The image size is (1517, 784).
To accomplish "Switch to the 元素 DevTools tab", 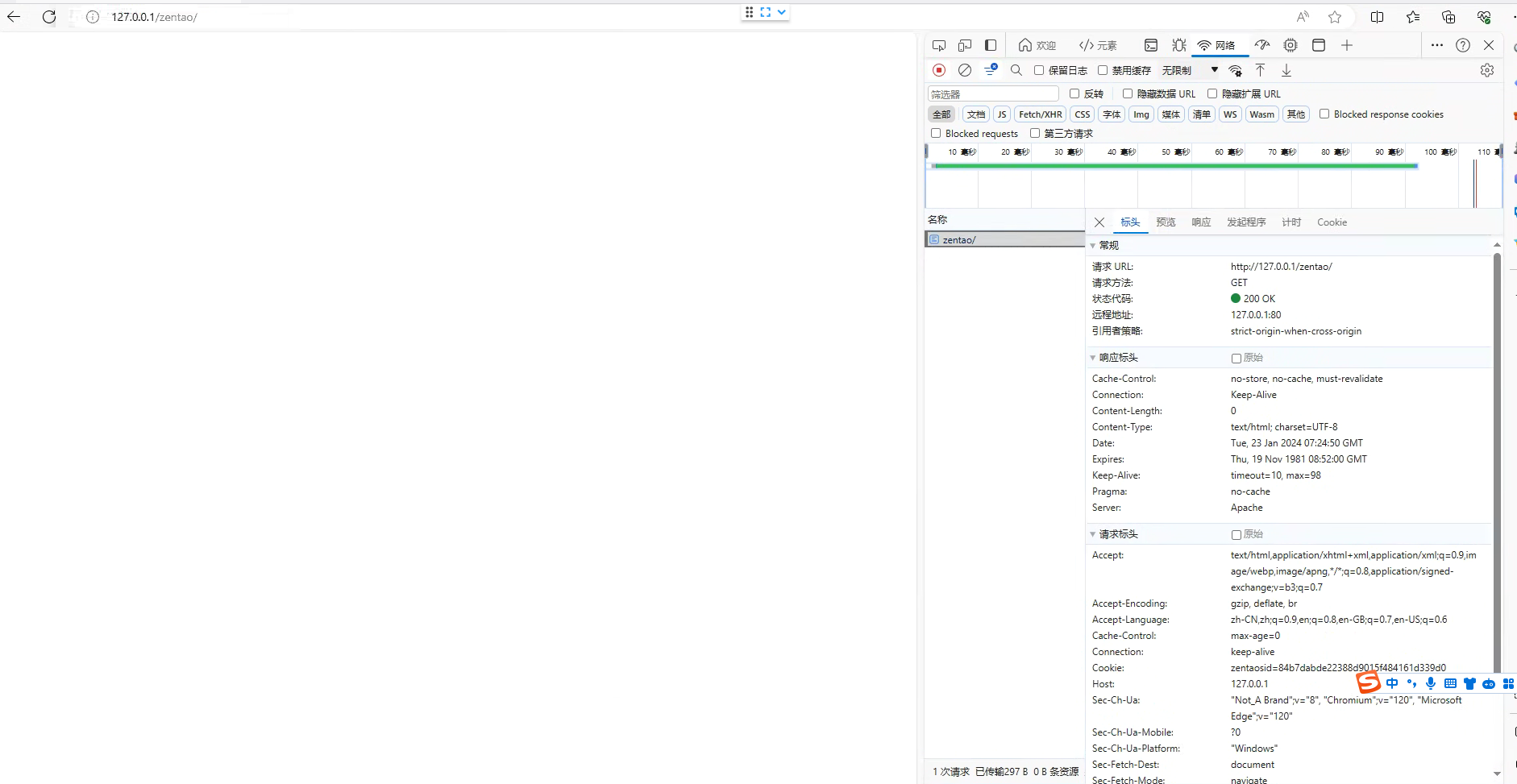I will (x=1098, y=45).
